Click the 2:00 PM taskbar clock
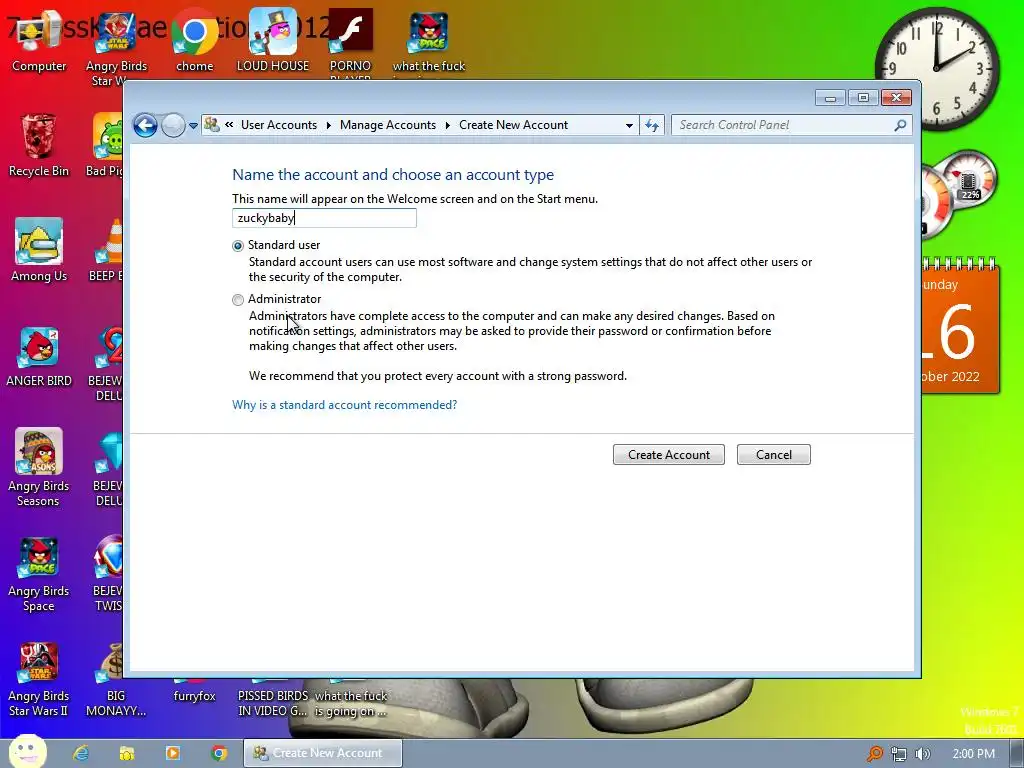This screenshot has width=1024, height=768. 973,754
